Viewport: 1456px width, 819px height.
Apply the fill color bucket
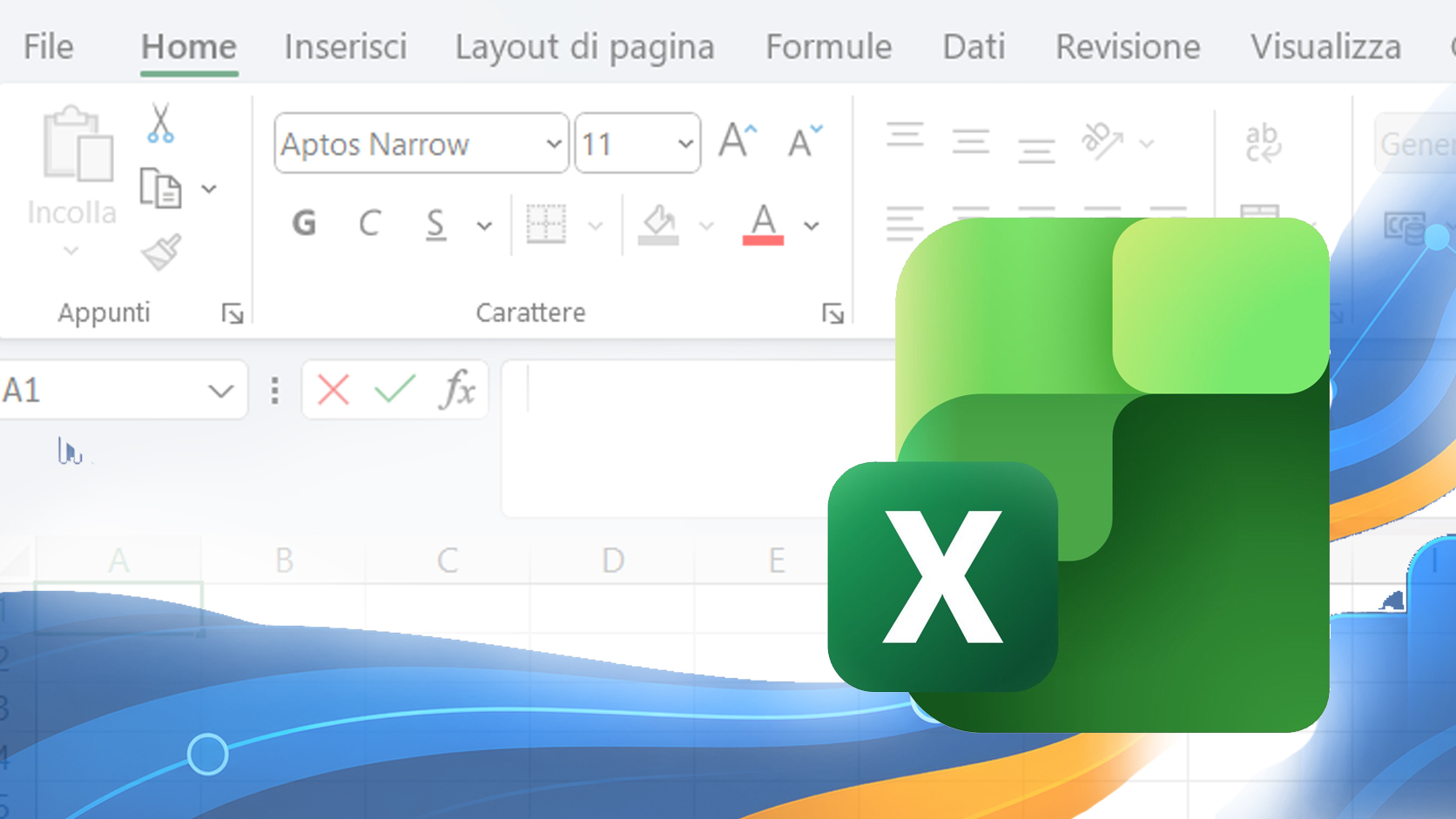[x=658, y=225]
